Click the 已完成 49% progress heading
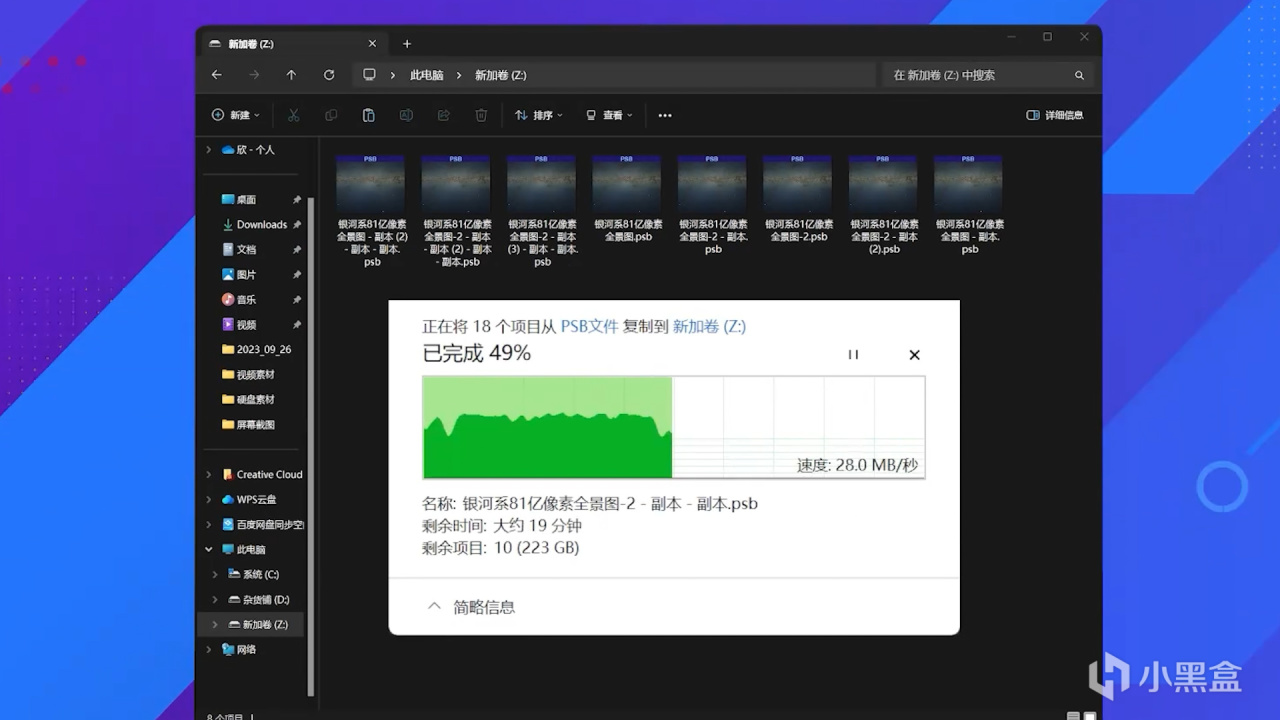 476,353
